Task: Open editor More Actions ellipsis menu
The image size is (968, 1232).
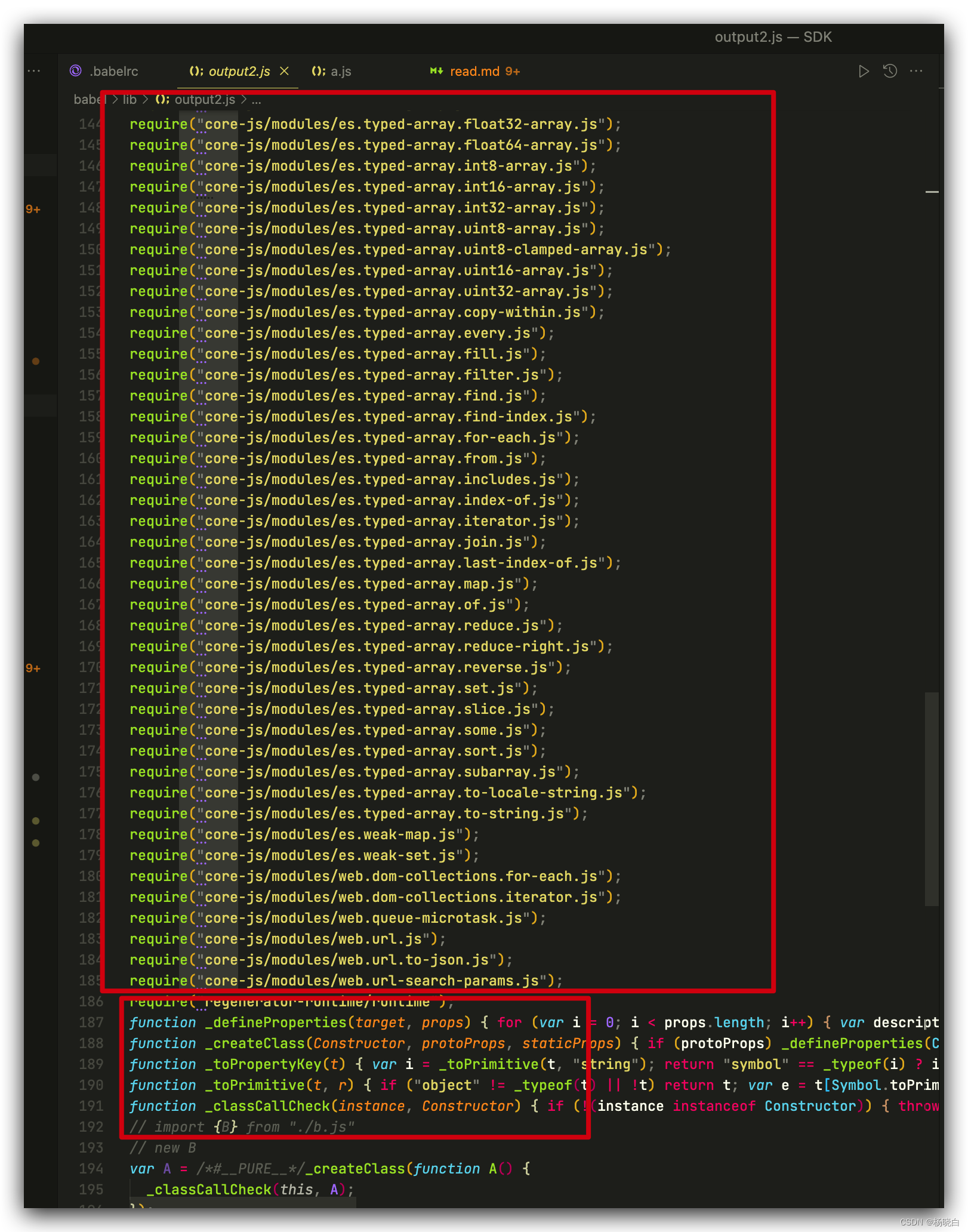Action: click(916, 71)
